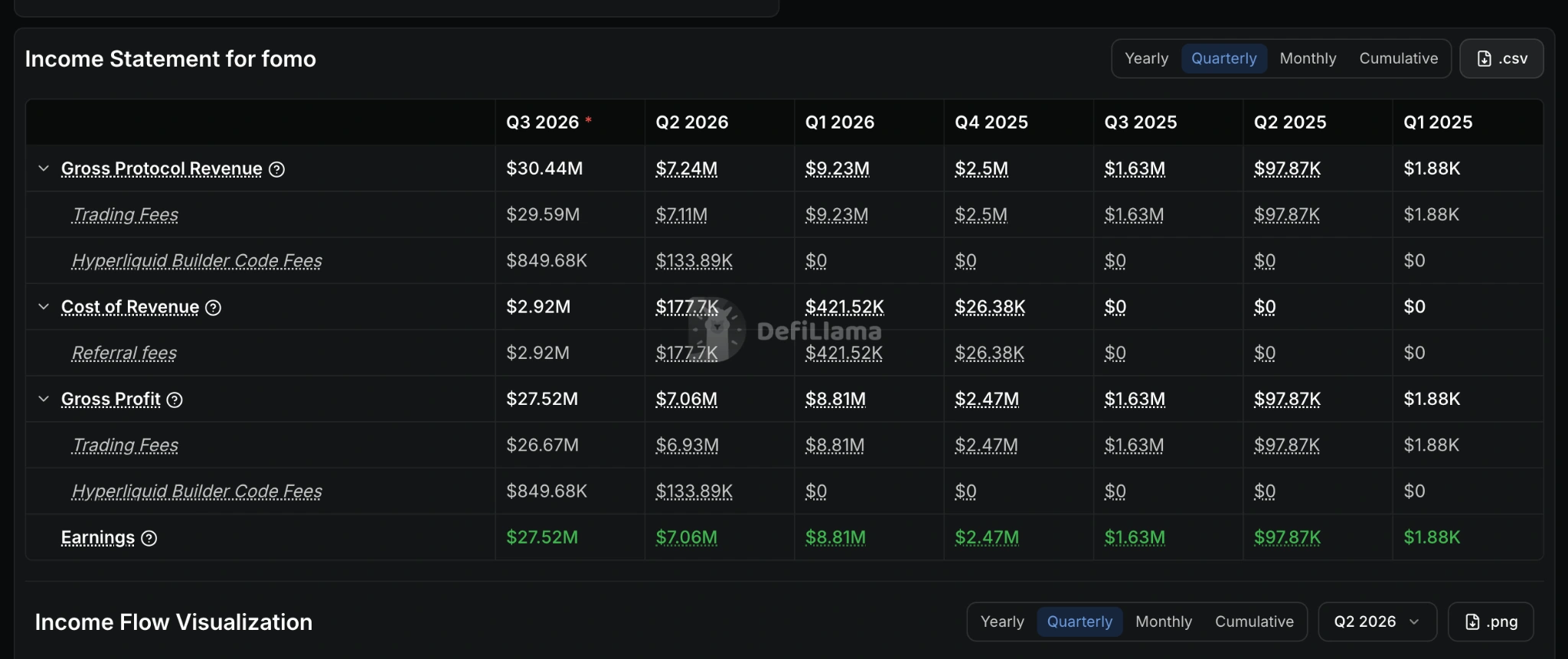The height and width of the screenshot is (659, 1568).
Task: Collapse the Gross Profit row
Action: (x=44, y=399)
